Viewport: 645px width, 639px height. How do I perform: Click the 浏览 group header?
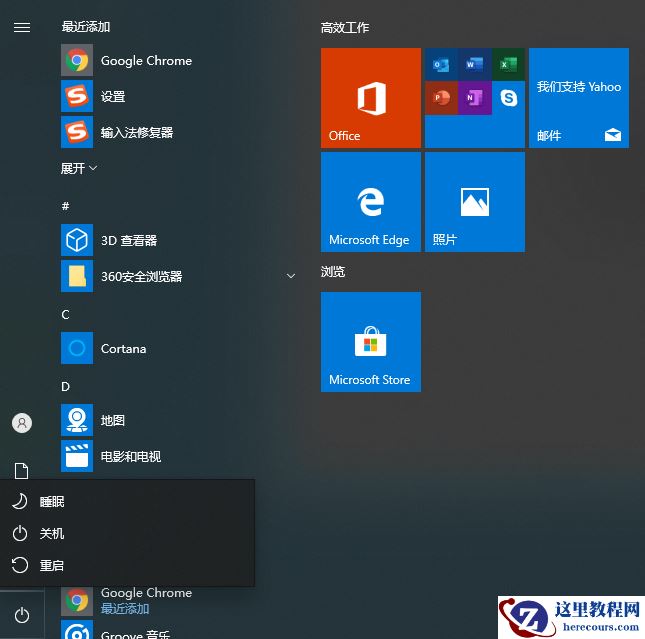point(333,272)
